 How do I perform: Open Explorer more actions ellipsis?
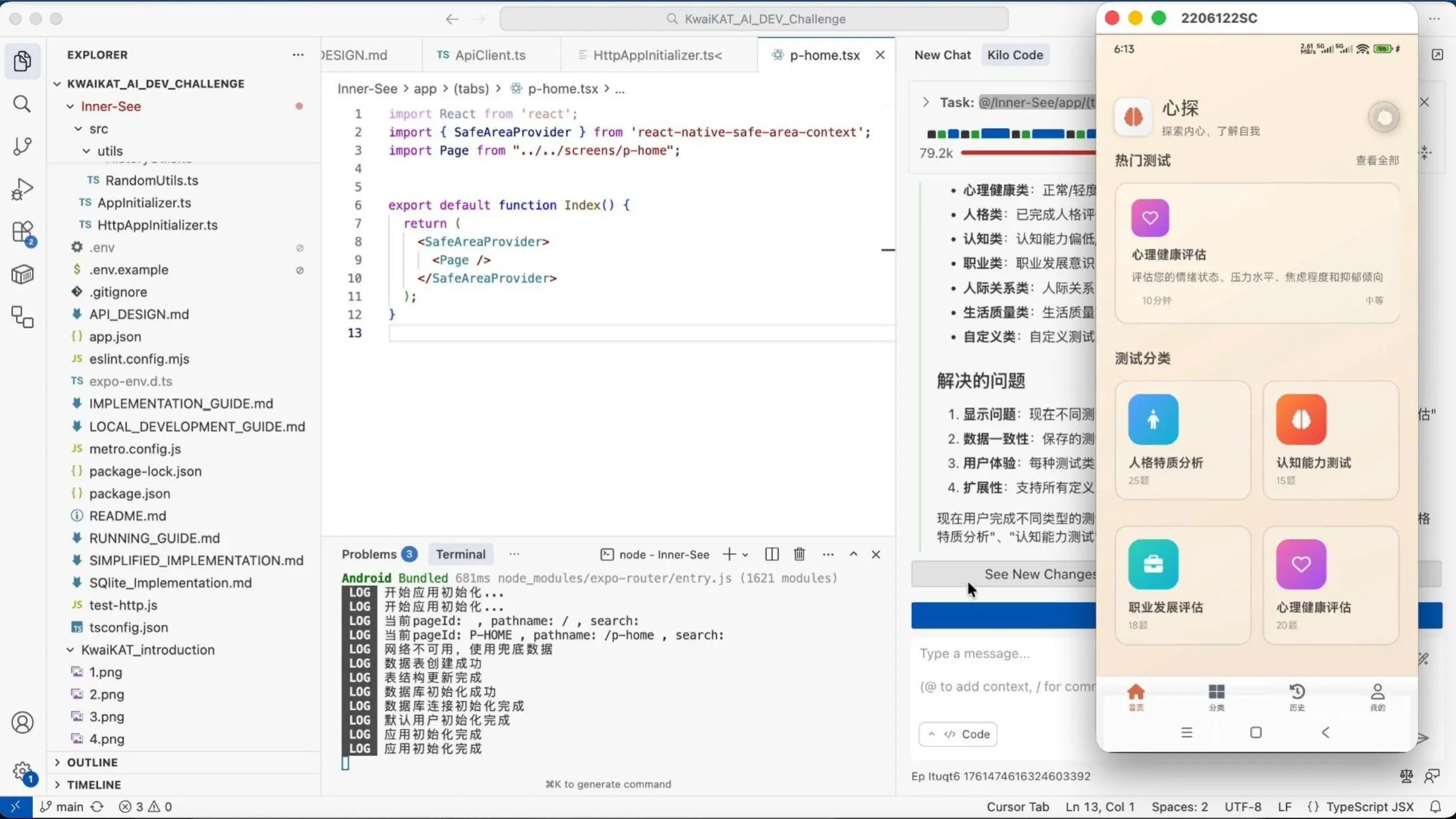298,55
